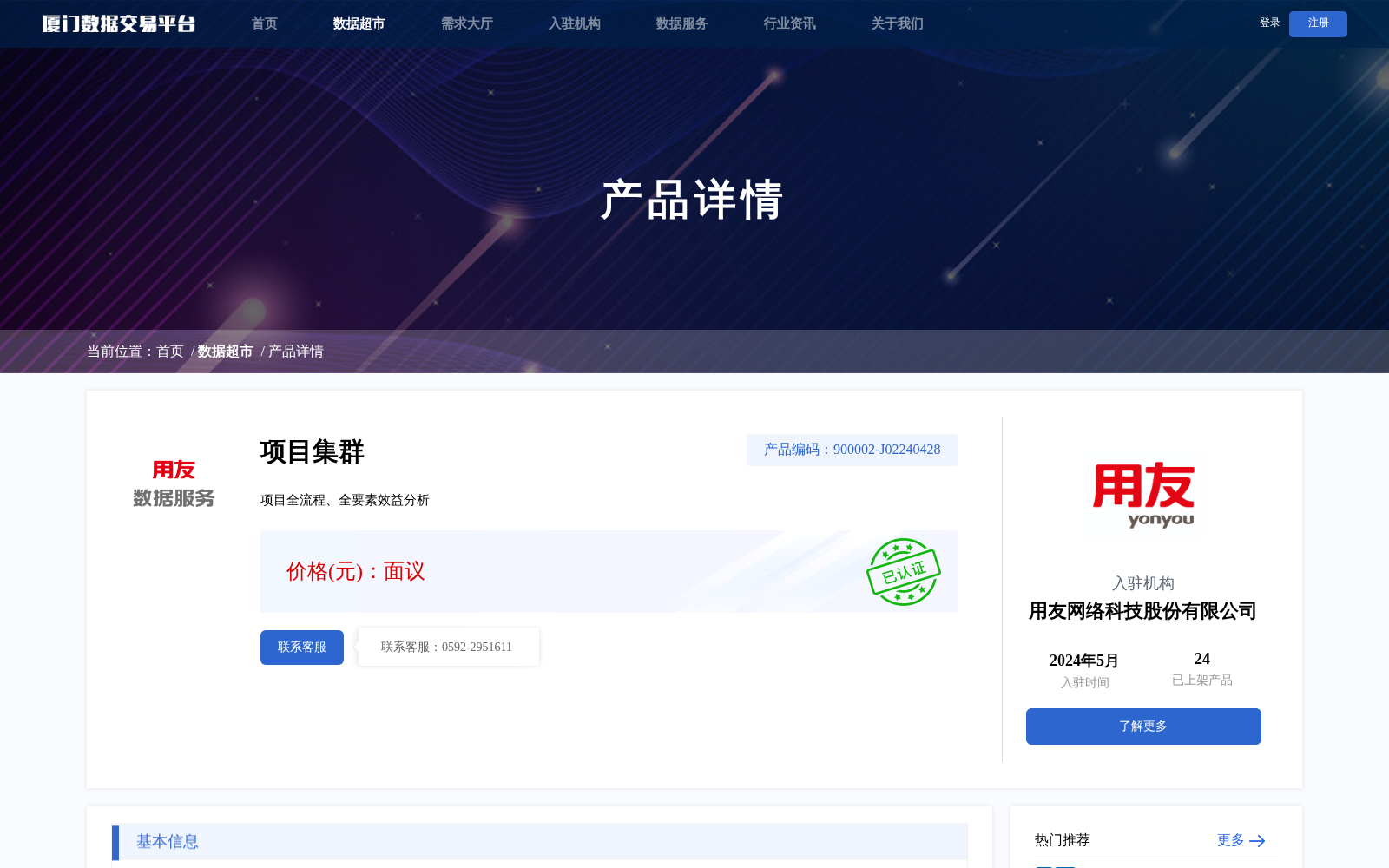1389x868 pixels.
Task: Open the 更多 link in 热门推荐
Action: pos(1230,840)
